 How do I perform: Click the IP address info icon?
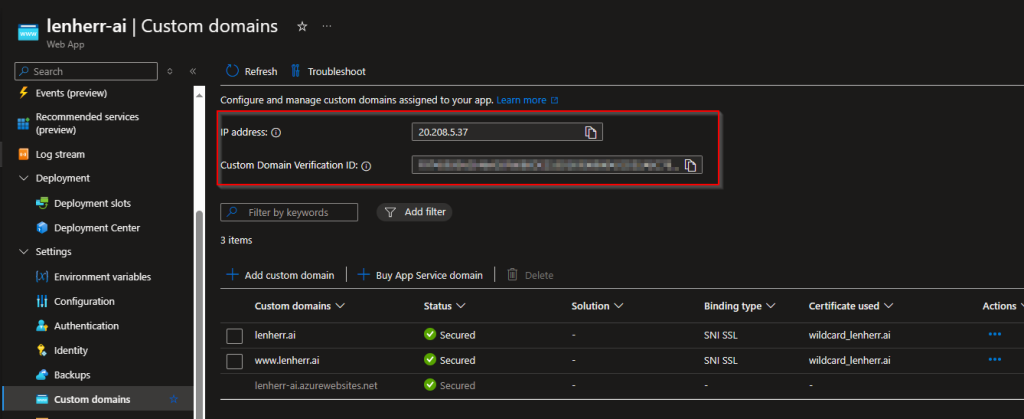(276, 132)
